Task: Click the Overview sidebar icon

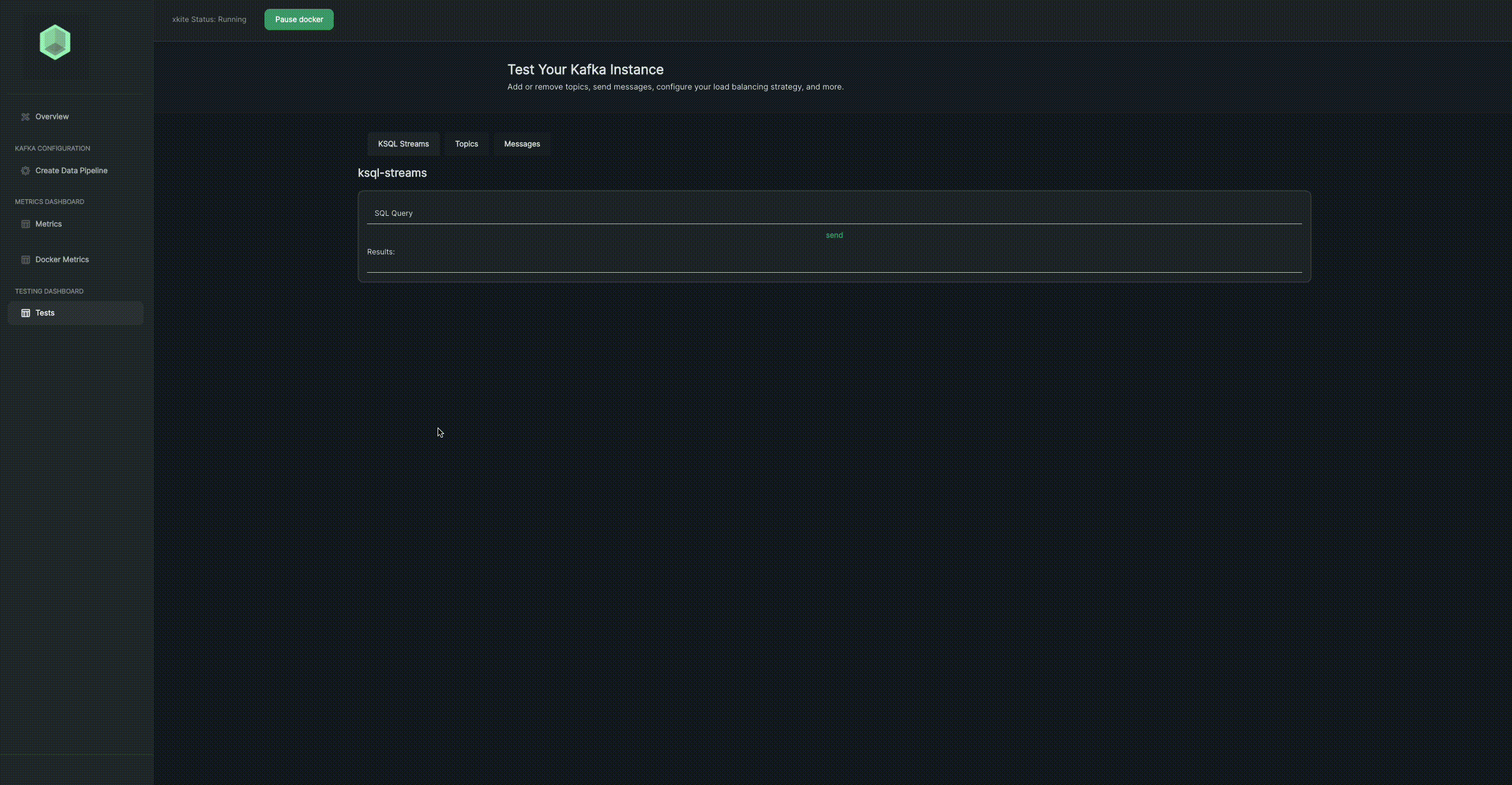Action: [25, 117]
